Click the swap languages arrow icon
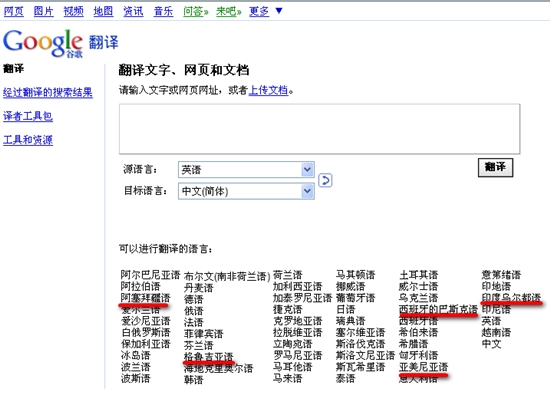 coord(325,181)
